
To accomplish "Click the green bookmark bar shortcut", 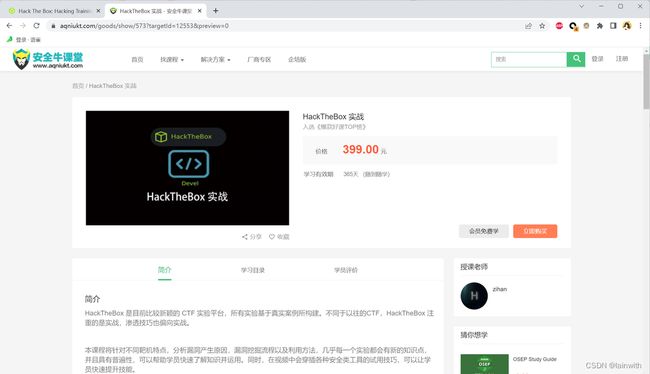I will pos(24,40).
